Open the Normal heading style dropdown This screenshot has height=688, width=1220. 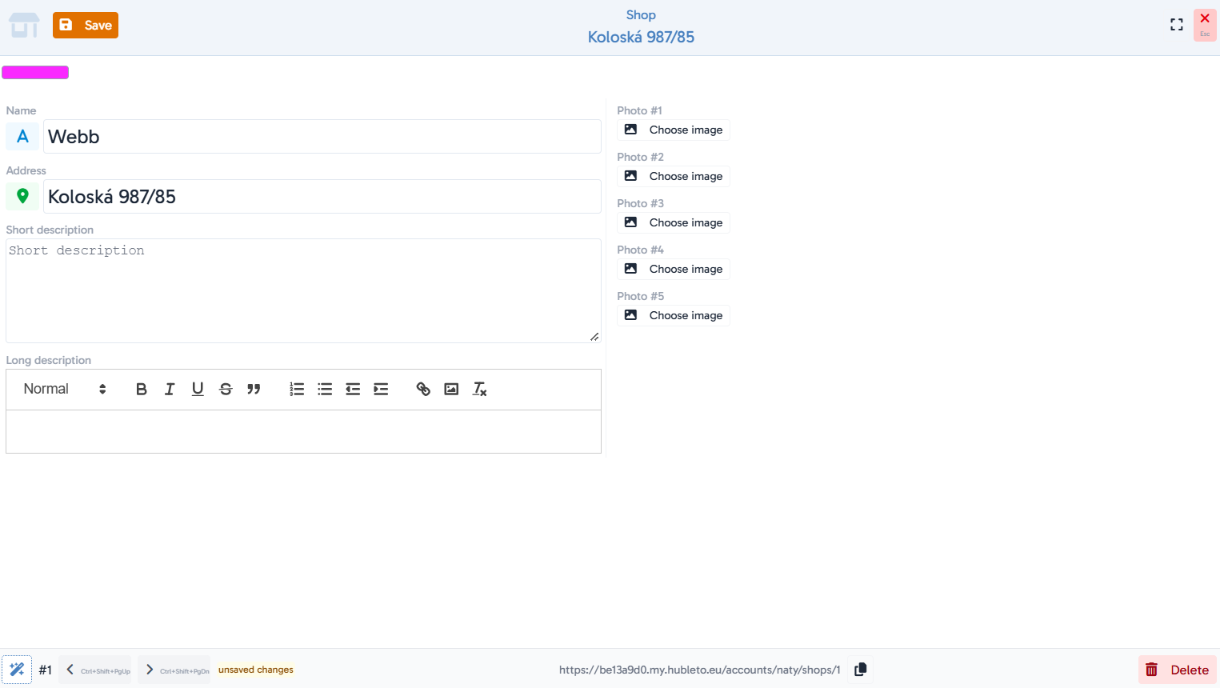(65, 389)
